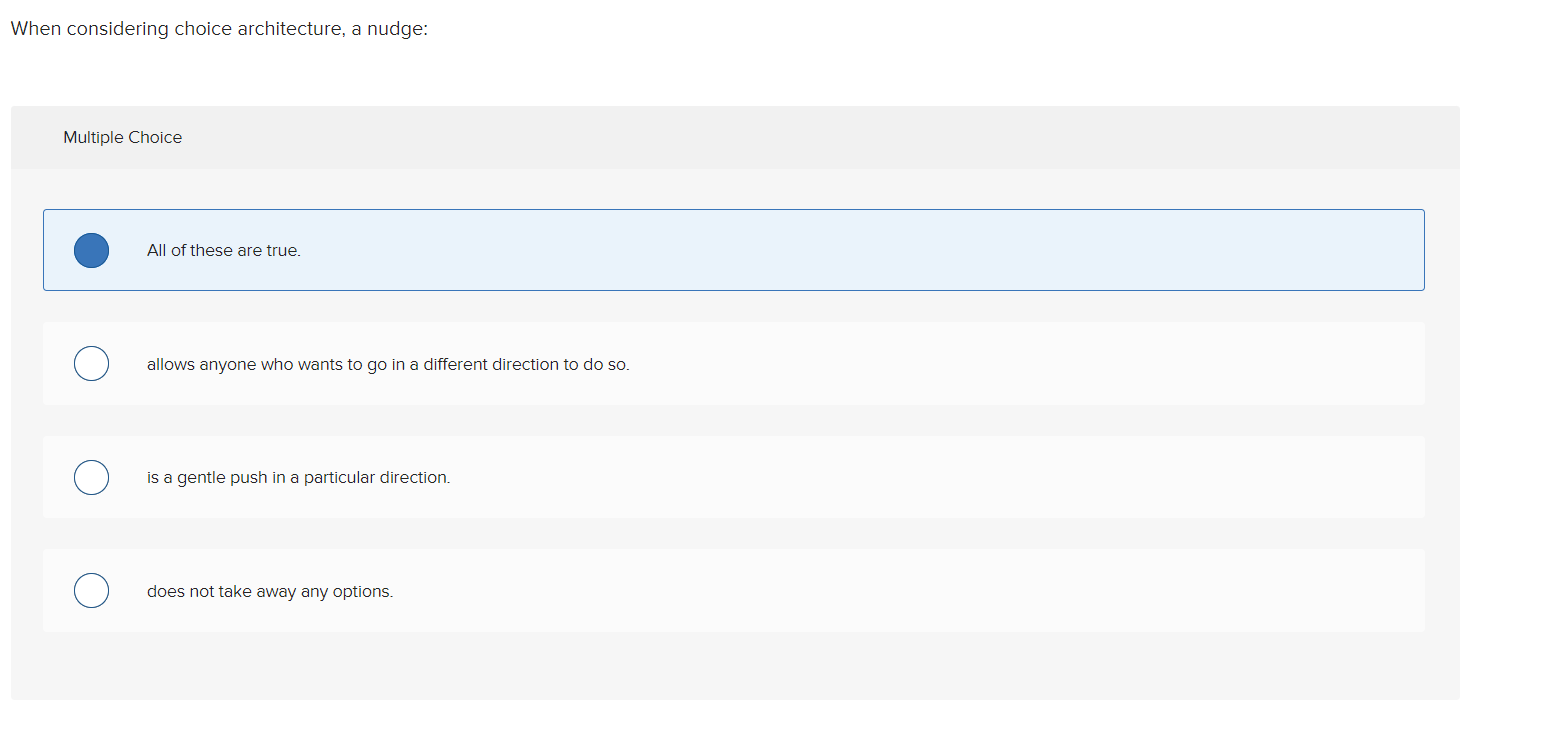Click the question text about choice architecture

click(218, 28)
